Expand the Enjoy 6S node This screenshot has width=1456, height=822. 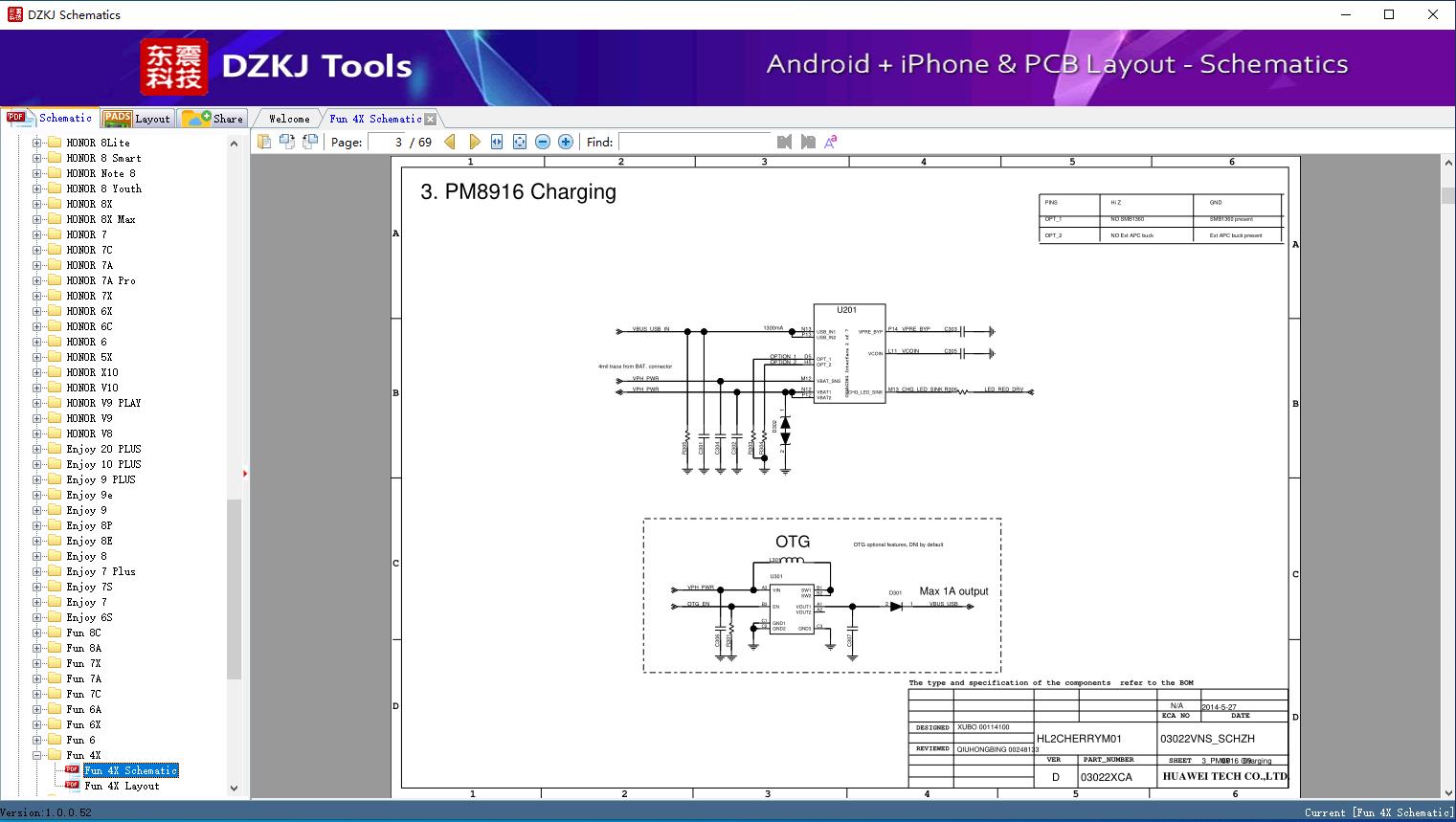coord(36,617)
